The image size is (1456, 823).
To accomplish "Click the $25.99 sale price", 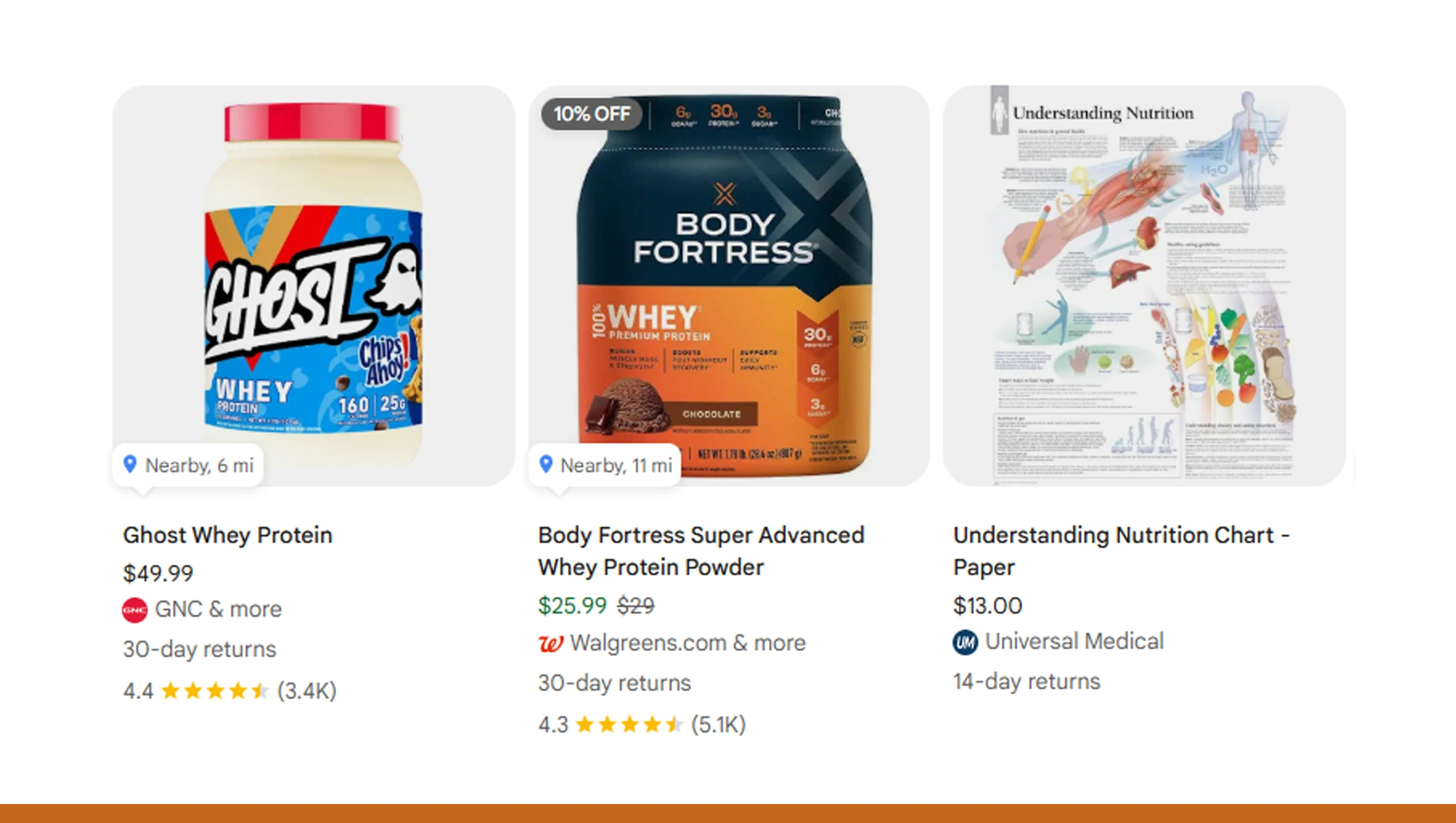I will click(x=572, y=606).
